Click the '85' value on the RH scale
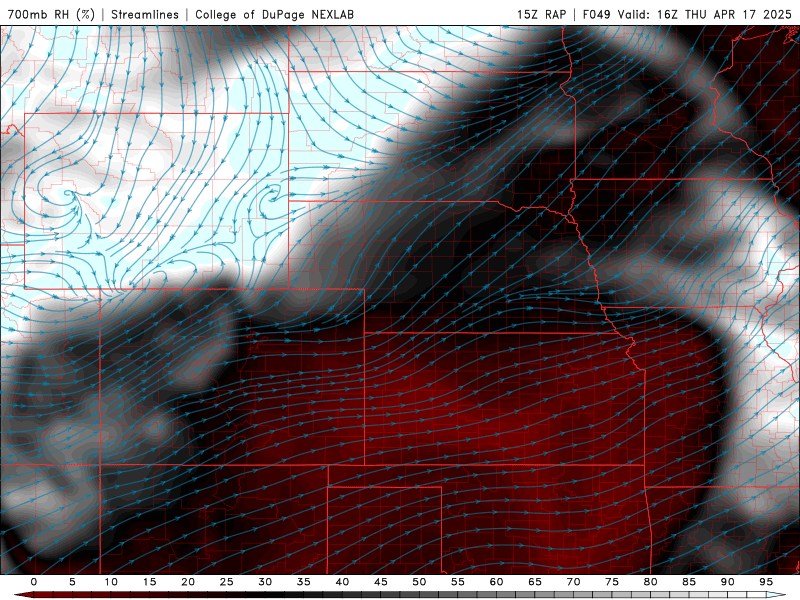Image resolution: width=800 pixels, height=600 pixels. click(689, 582)
